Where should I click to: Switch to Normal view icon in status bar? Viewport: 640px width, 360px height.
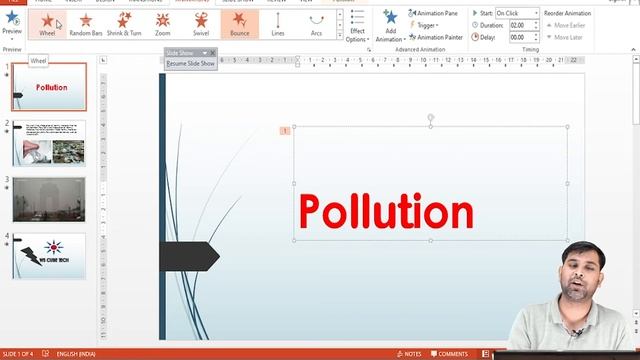click(x=485, y=354)
